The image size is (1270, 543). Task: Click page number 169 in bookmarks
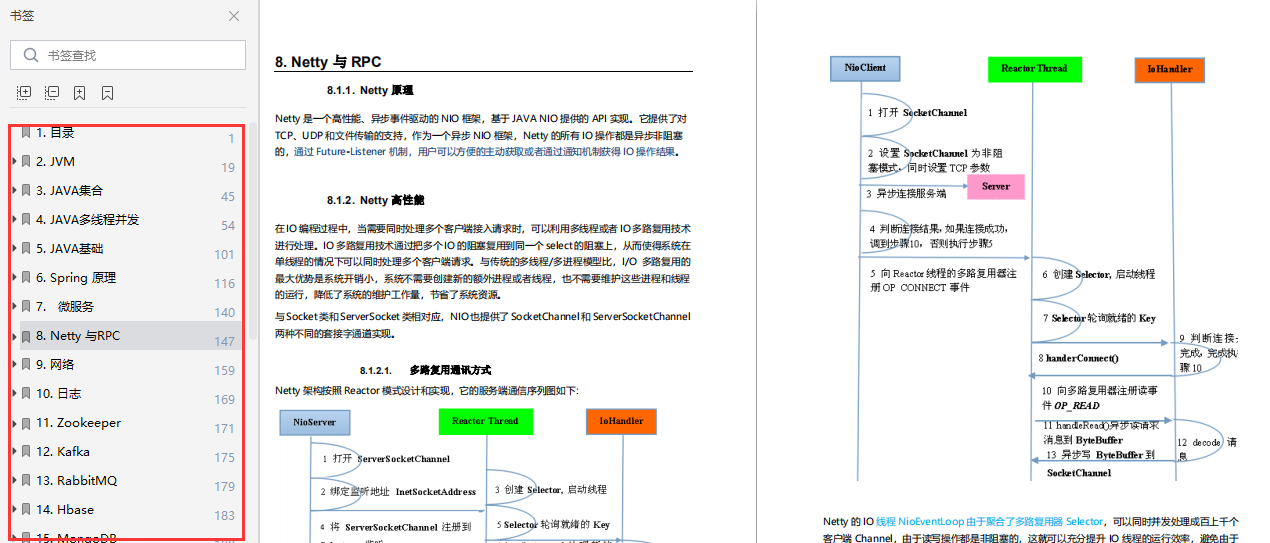click(225, 399)
